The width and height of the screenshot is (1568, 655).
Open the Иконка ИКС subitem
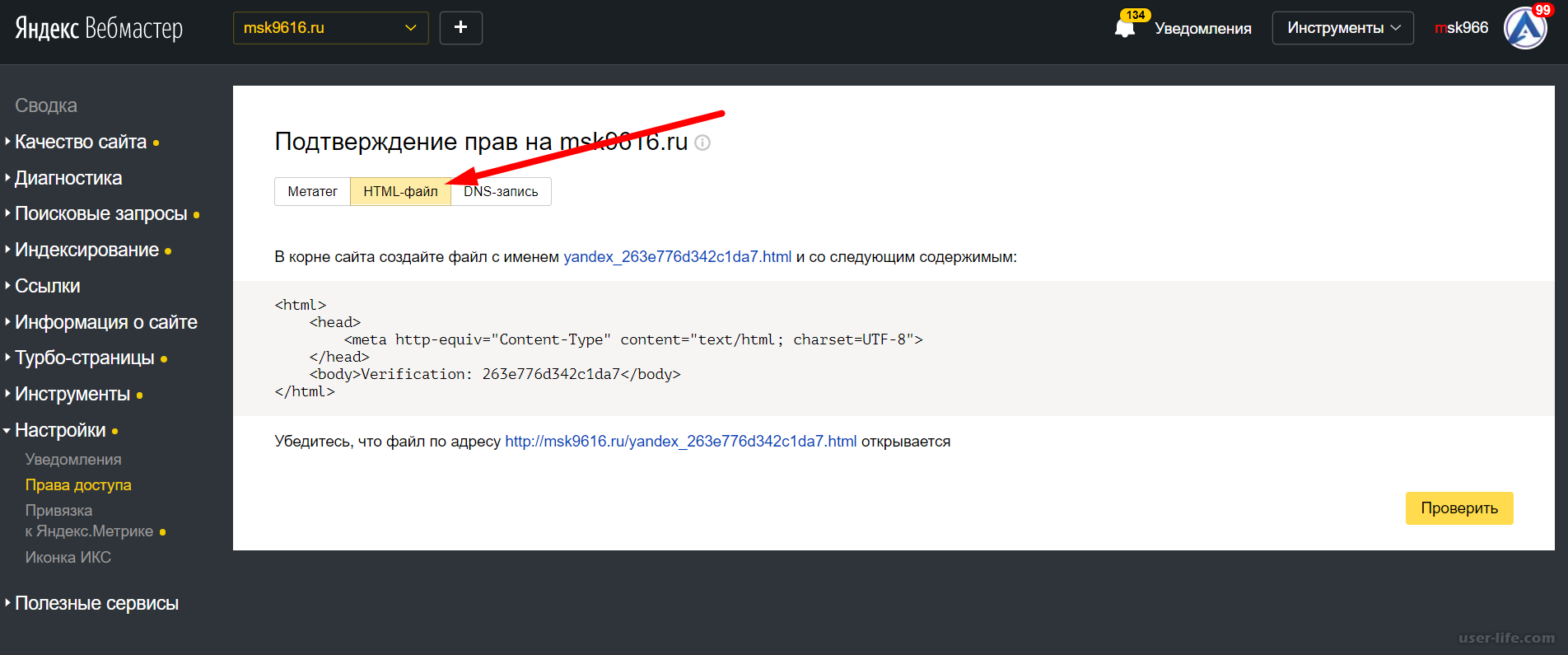point(68,558)
